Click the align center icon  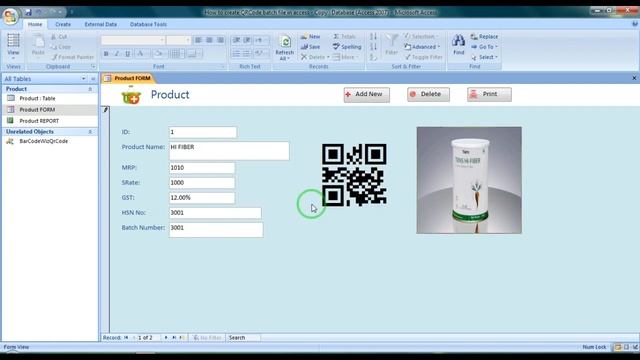(209, 40)
